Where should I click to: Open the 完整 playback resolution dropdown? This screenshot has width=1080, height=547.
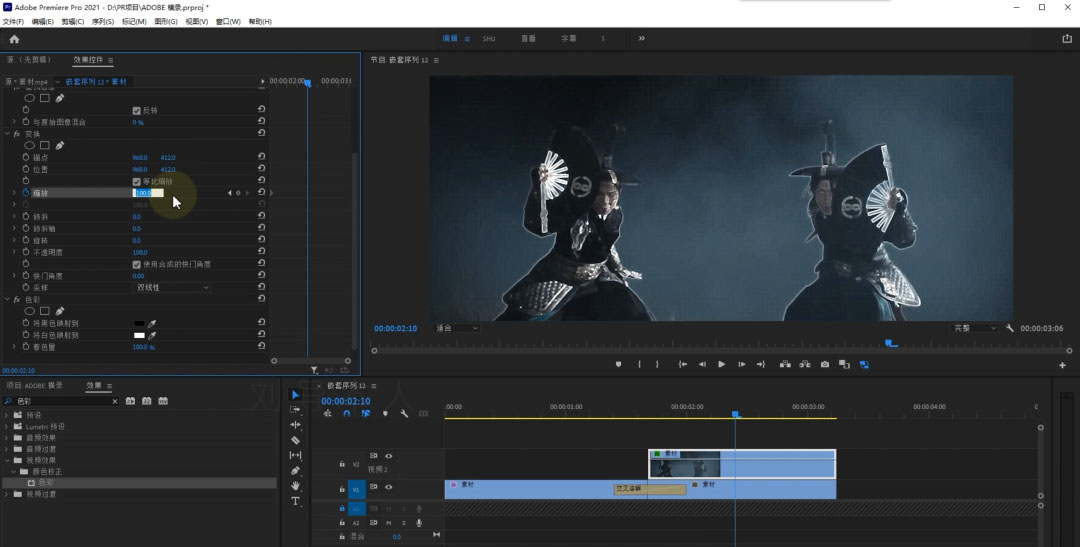click(x=975, y=328)
